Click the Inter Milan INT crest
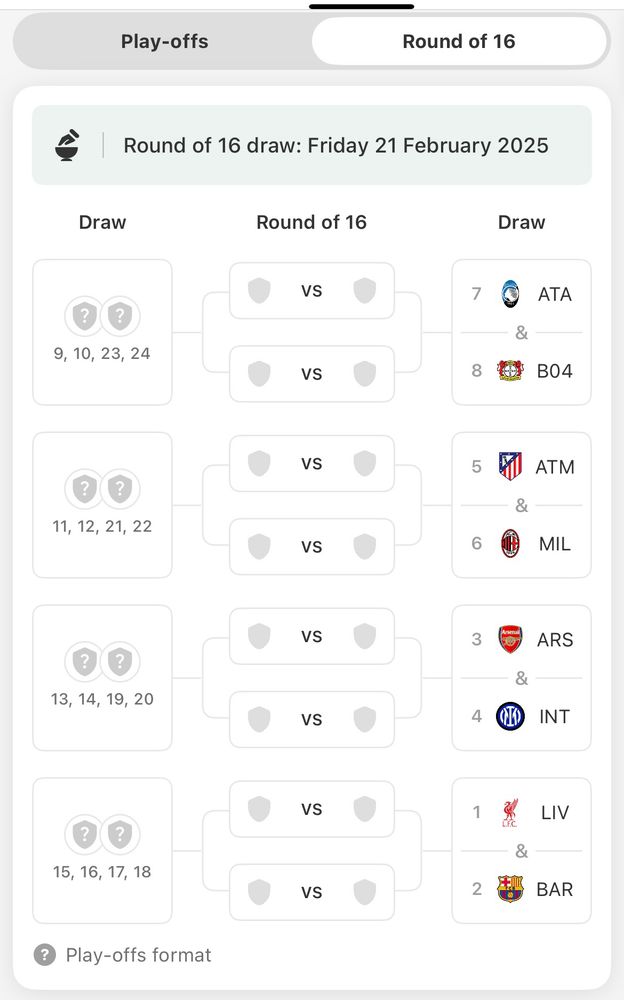 [510, 716]
